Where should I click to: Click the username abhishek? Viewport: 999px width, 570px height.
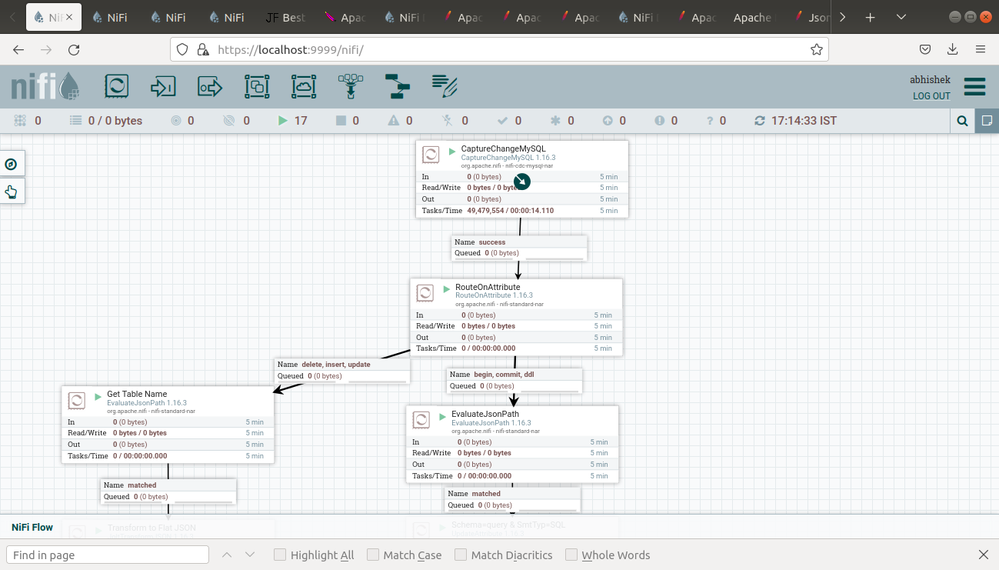click(930, 80)
